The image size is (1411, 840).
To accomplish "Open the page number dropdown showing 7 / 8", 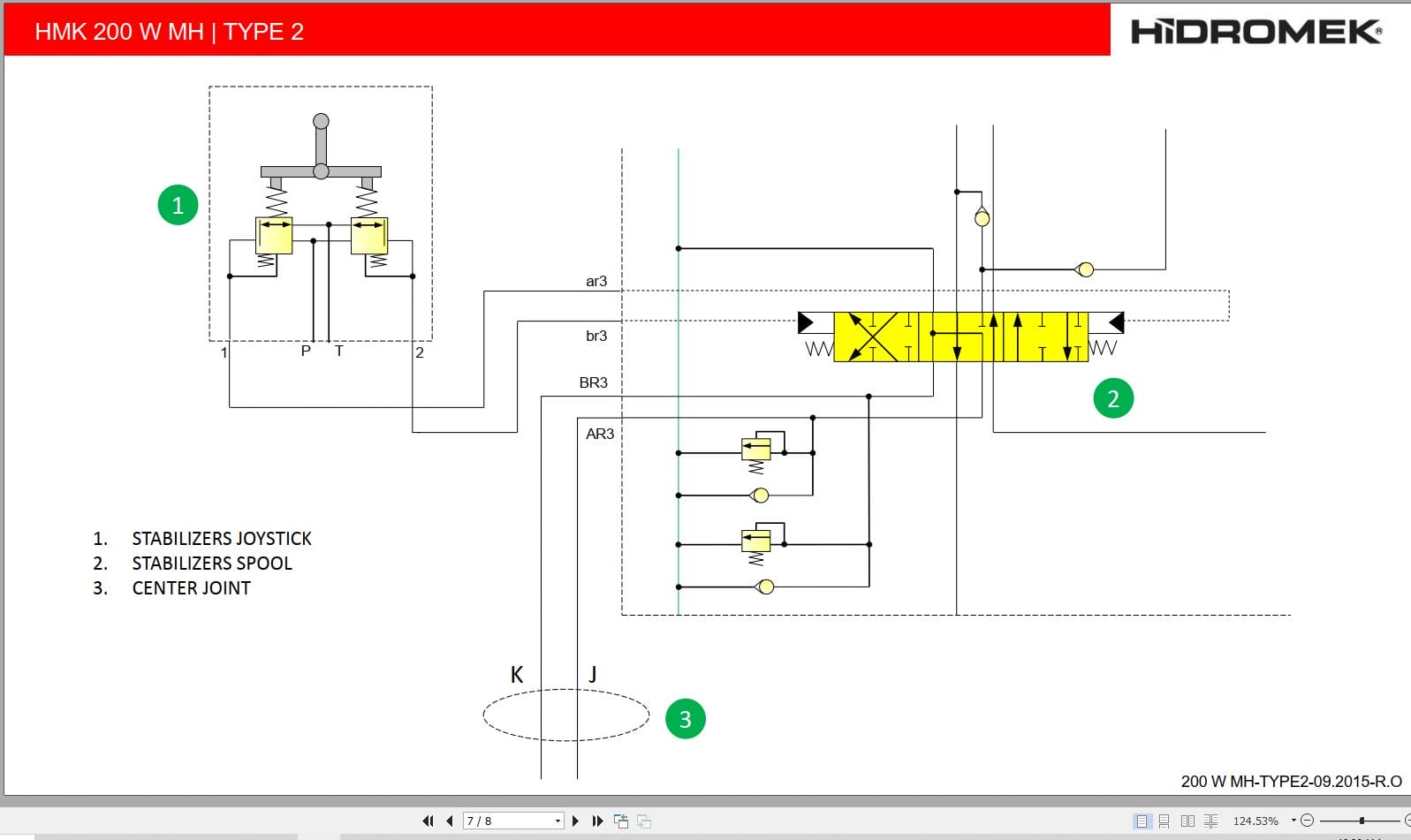I will click(x=558, y=821).
